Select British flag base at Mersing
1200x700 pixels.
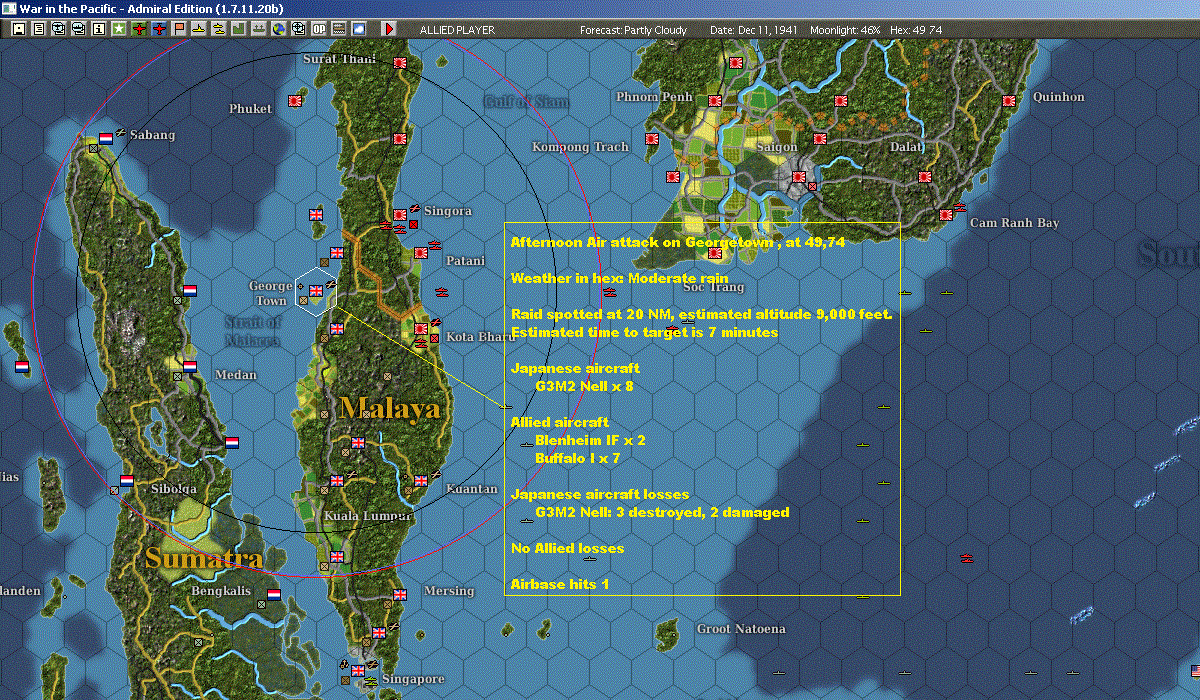point(400,594)
